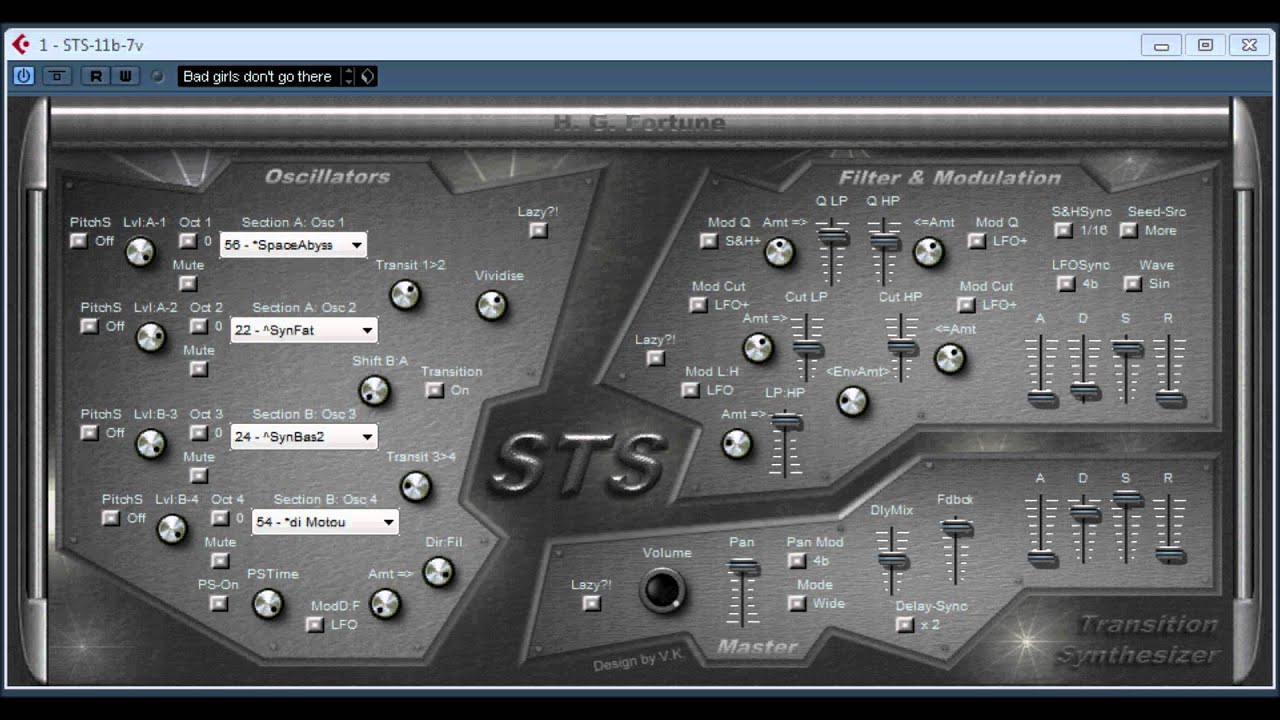Click the Q LP slider
This screenshot has height=720, width=1280.
tap(832, 250)
